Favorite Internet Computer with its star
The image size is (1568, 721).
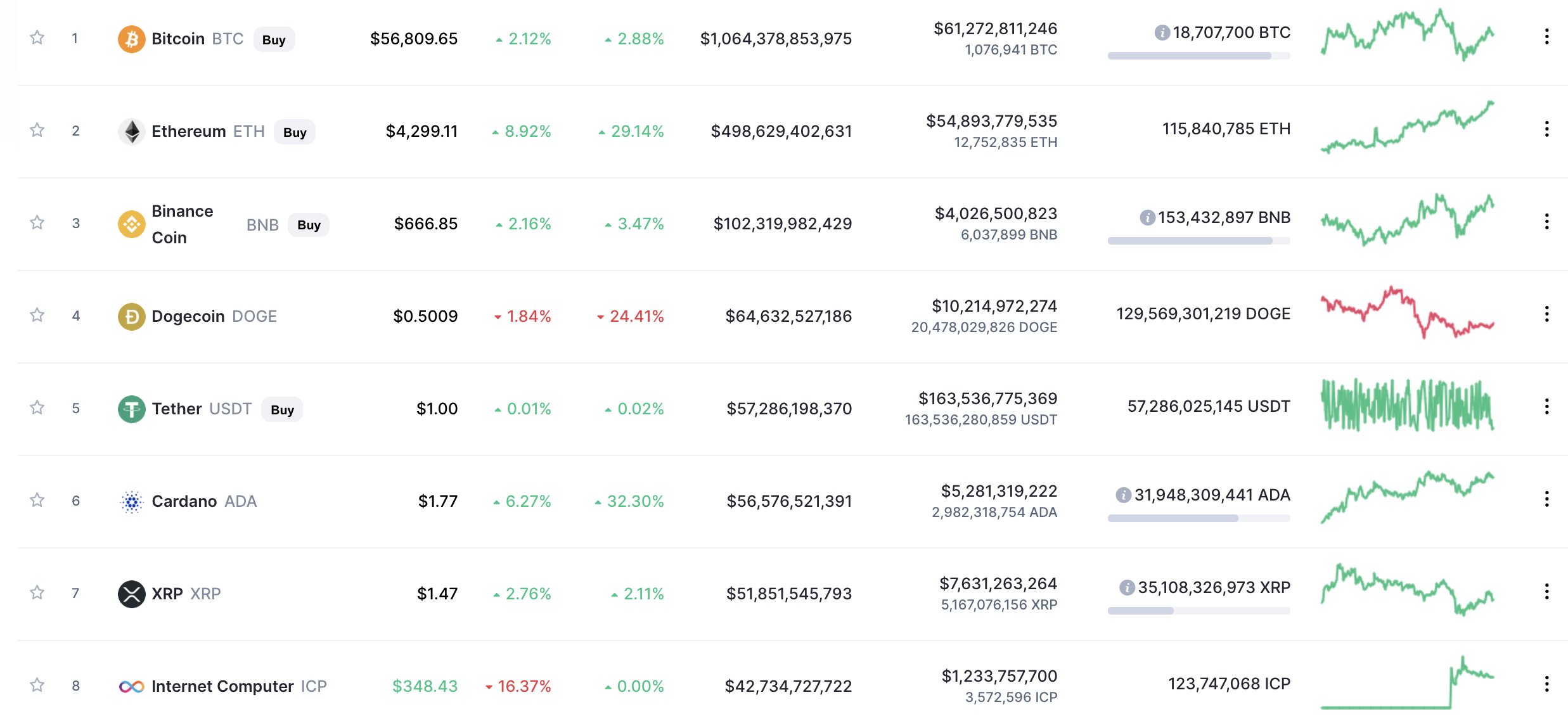click(x=37, y=686)
